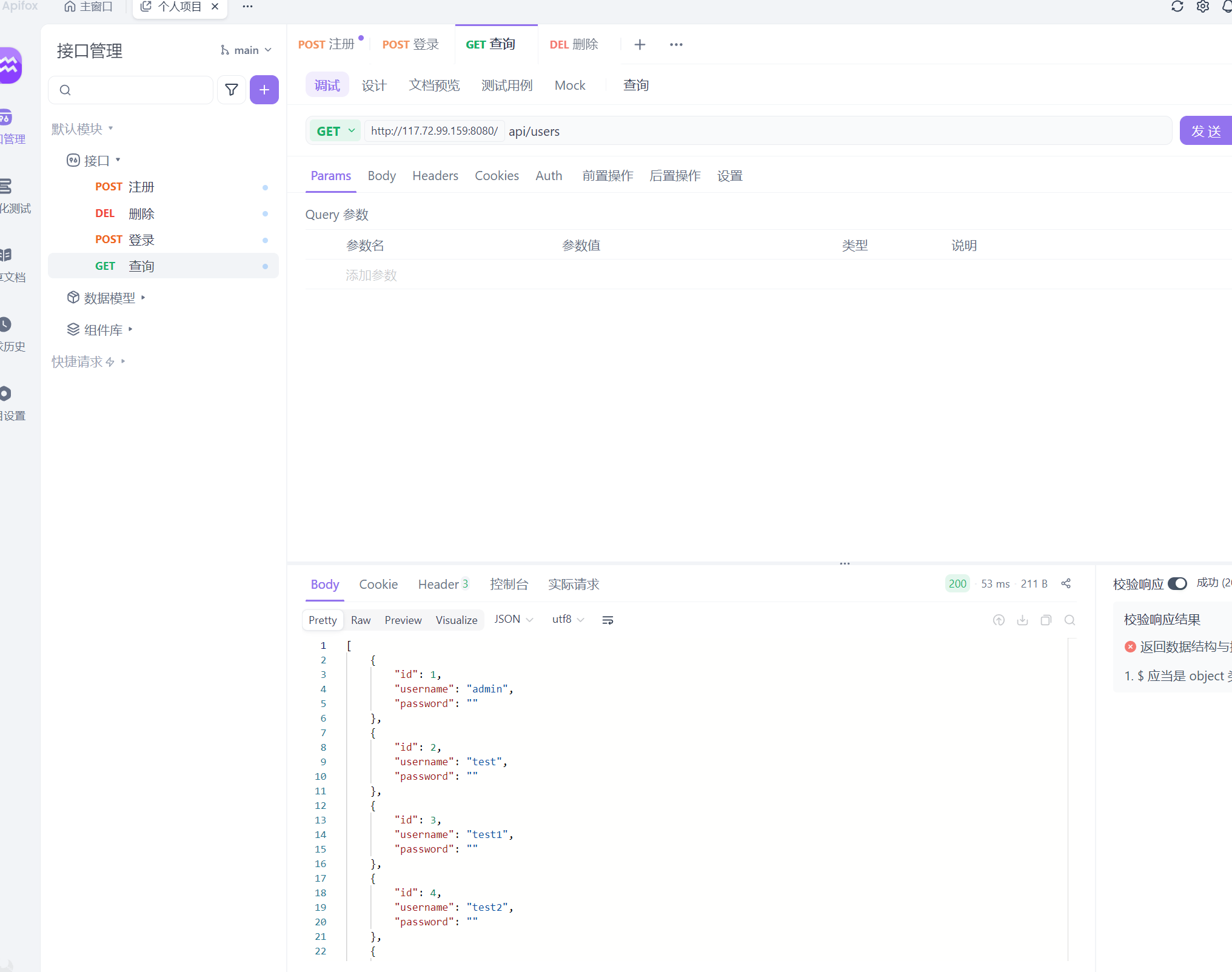The height and width of the screenshot is (972, 1232).
Task: Expand the 数据模型 tree node
Action: (109, 298)
